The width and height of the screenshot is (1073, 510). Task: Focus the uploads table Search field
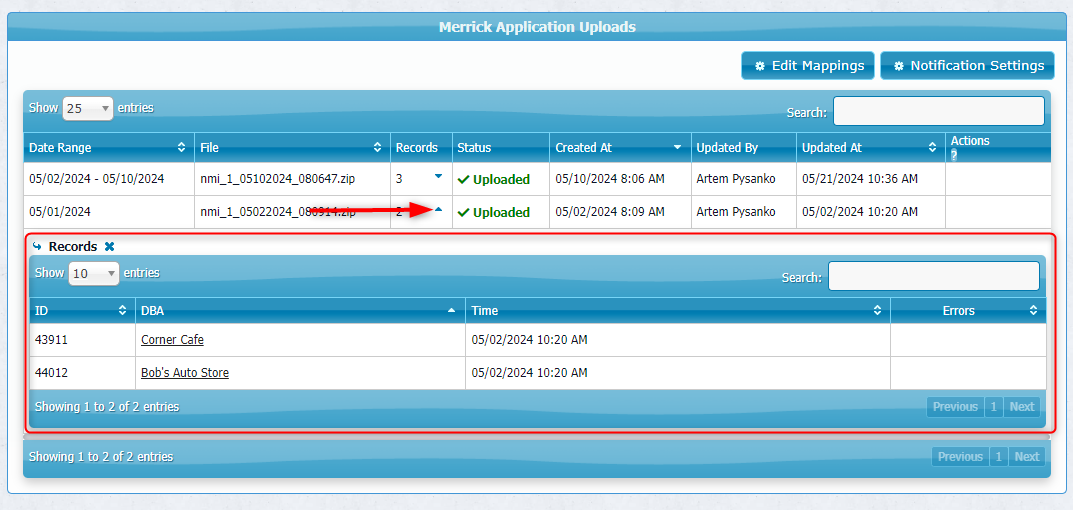938,111
